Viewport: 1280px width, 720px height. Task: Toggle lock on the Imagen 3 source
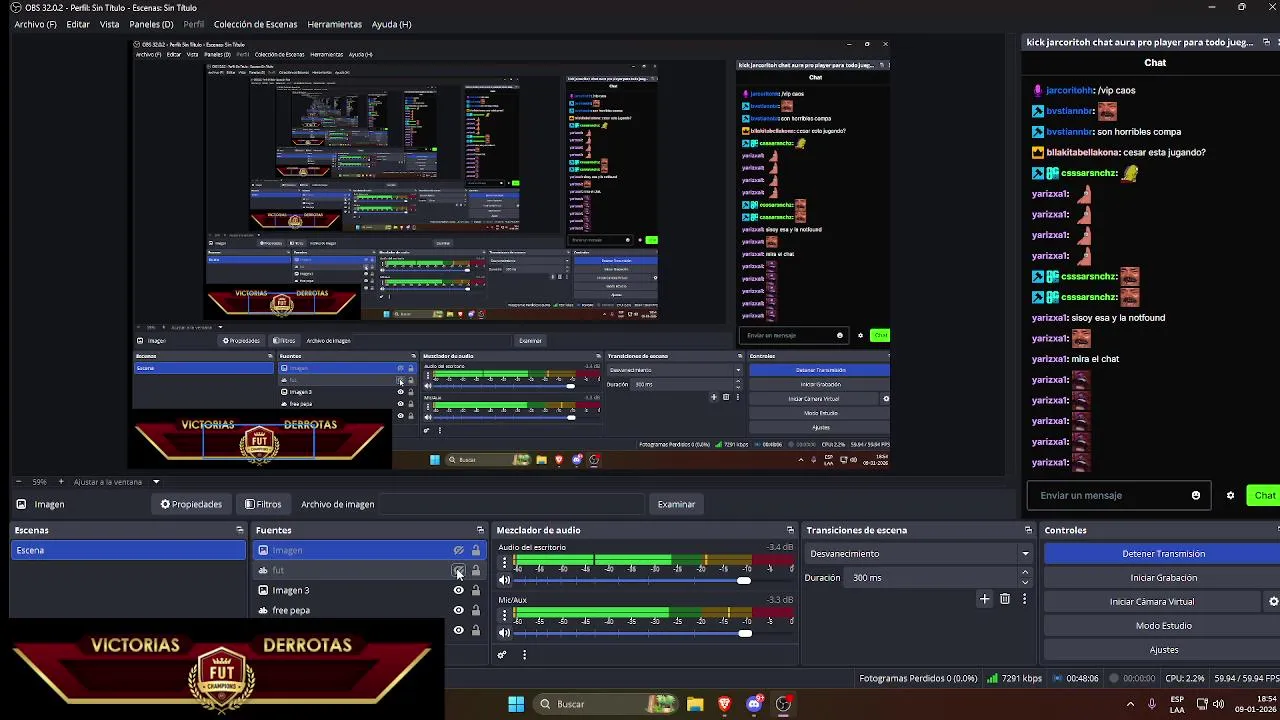point(476,590)
